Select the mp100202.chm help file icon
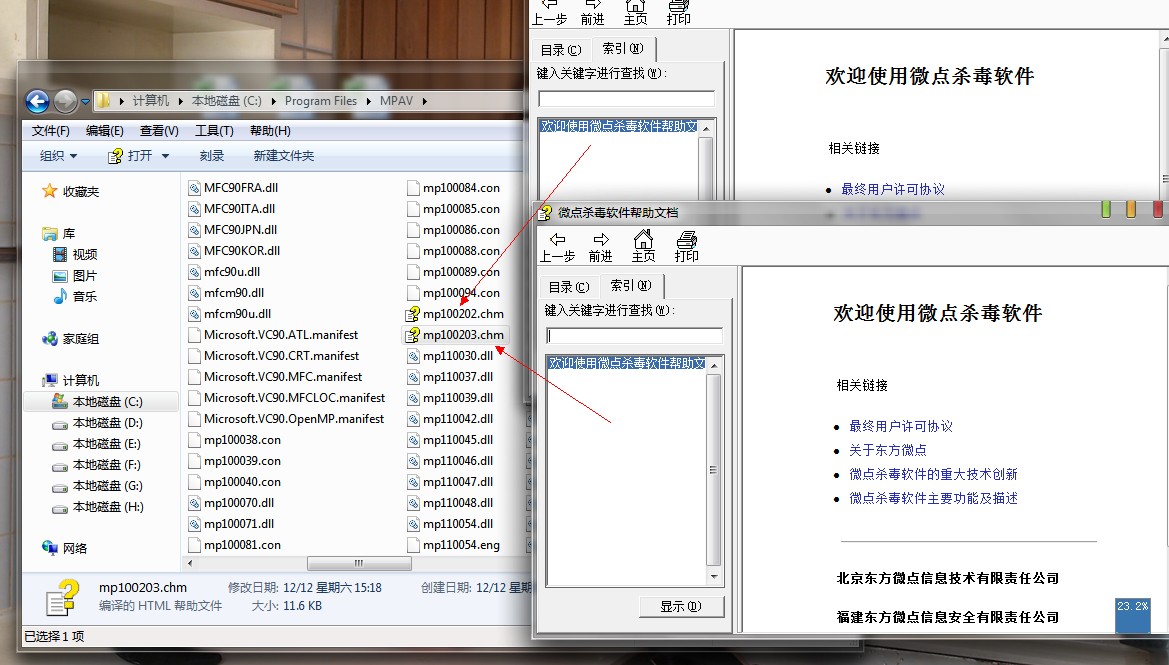This screenshot has width=1169, height=665. [412, 314]
